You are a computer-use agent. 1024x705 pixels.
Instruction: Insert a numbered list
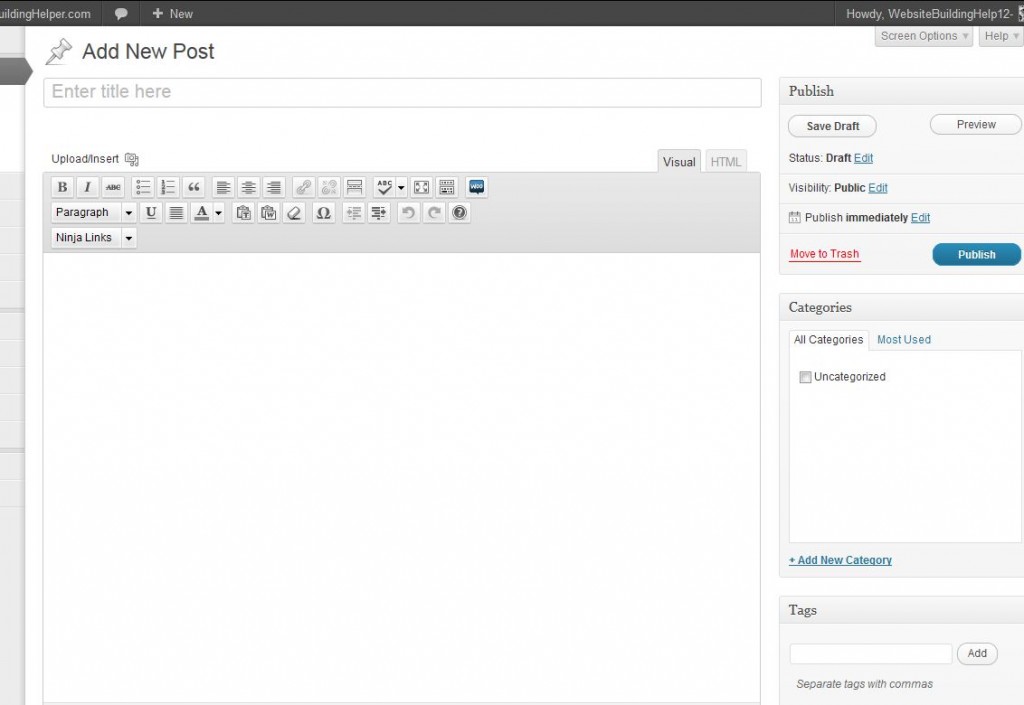[x=168, y=187]
